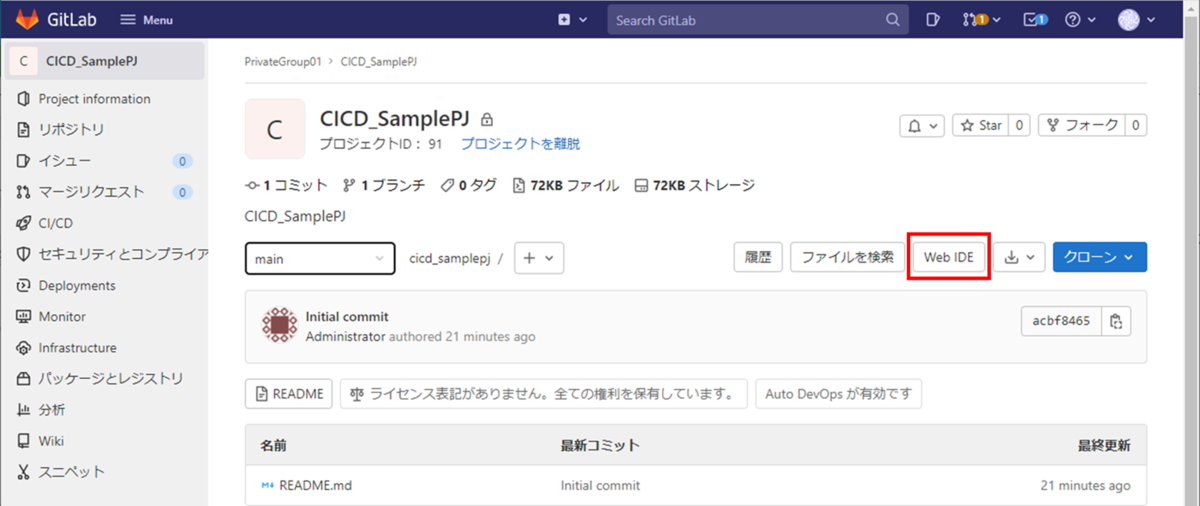Click 72KB ストレージ stat
This screenshot has width=1200, height=506.
coord(694,186)
